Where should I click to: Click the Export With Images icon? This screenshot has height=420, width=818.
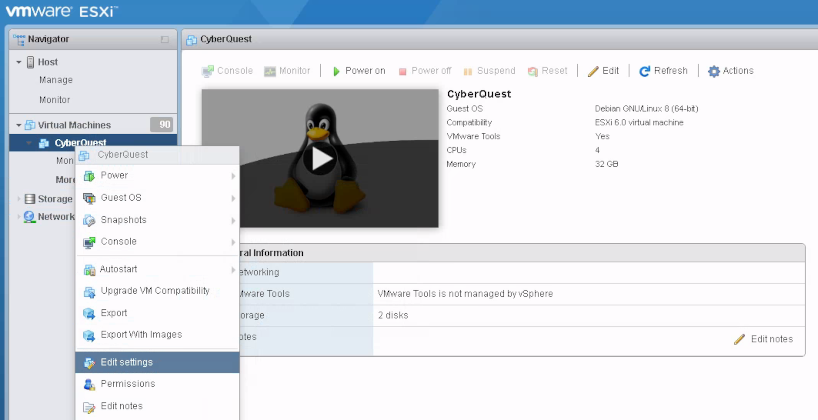[90, 335]
